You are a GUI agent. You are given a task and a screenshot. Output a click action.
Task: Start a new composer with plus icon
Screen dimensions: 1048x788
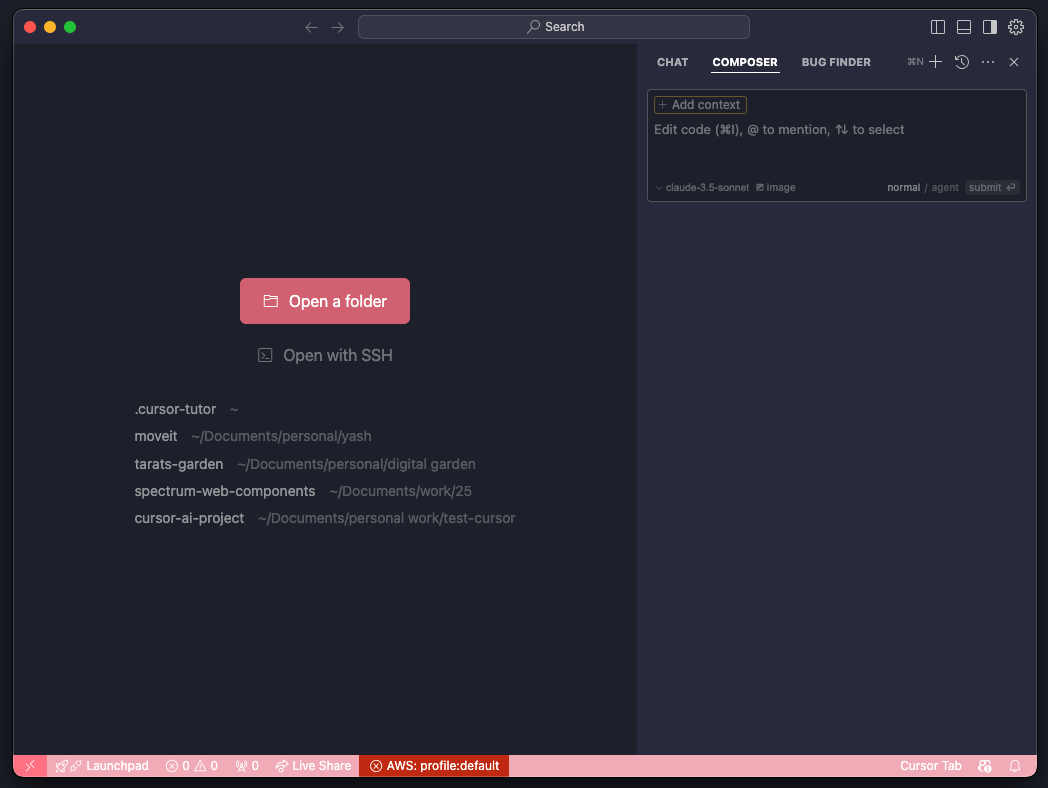[x=936, y=62]
